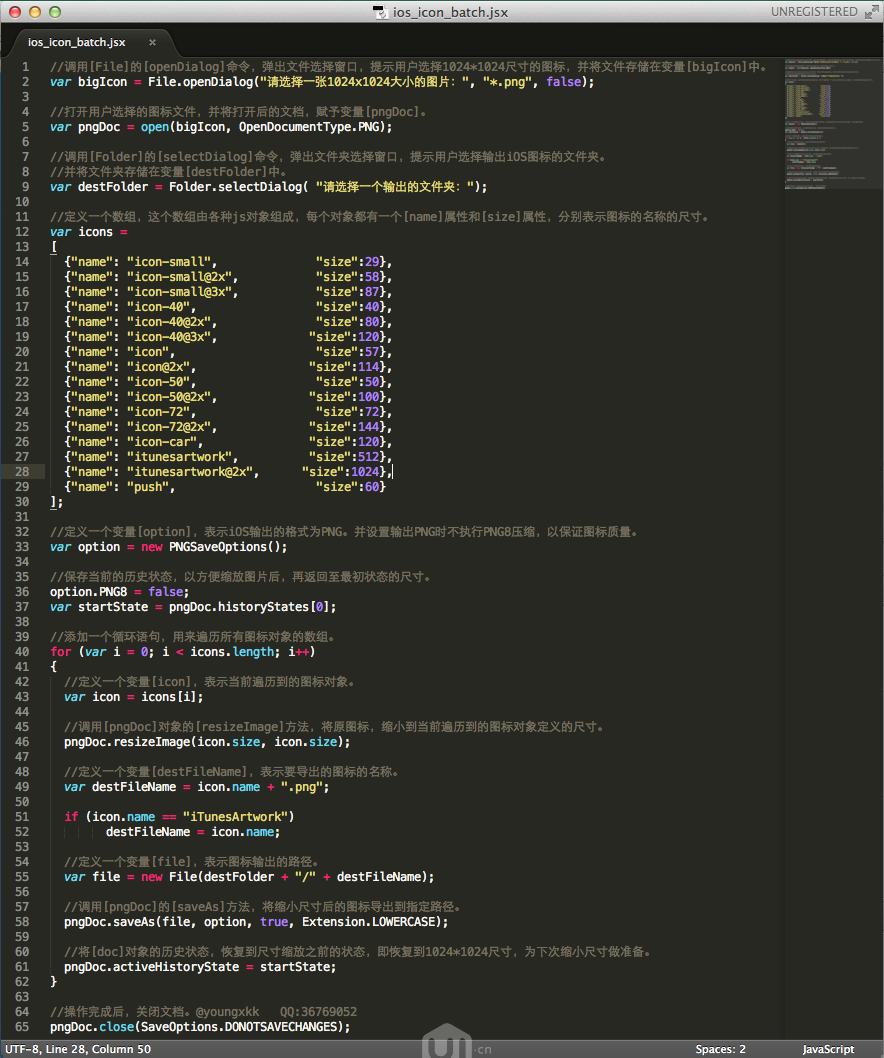Click on "pngDoc" declaration on line 5
The height and width of the screenshot is (1058, 884).
coord(99,127)
